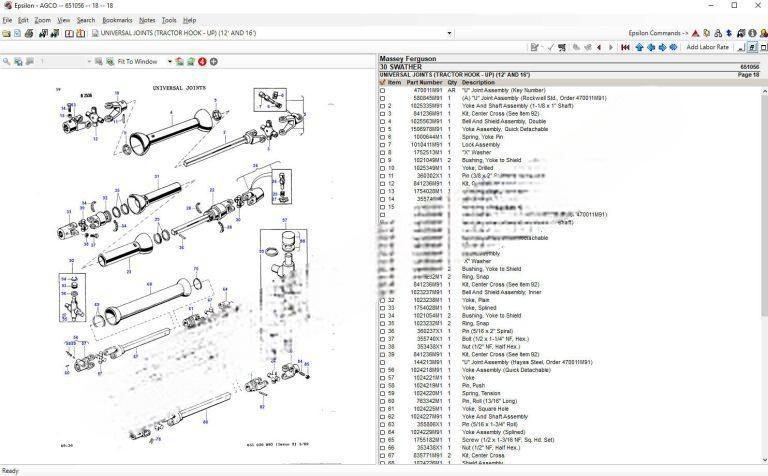Image resolution: width=768 pixels, height=476 pixels.
Task: Select checkbox for item 5 Yoke Assembly, Quick Detachable
Action: pyautogui.click(x=383, y=130)
